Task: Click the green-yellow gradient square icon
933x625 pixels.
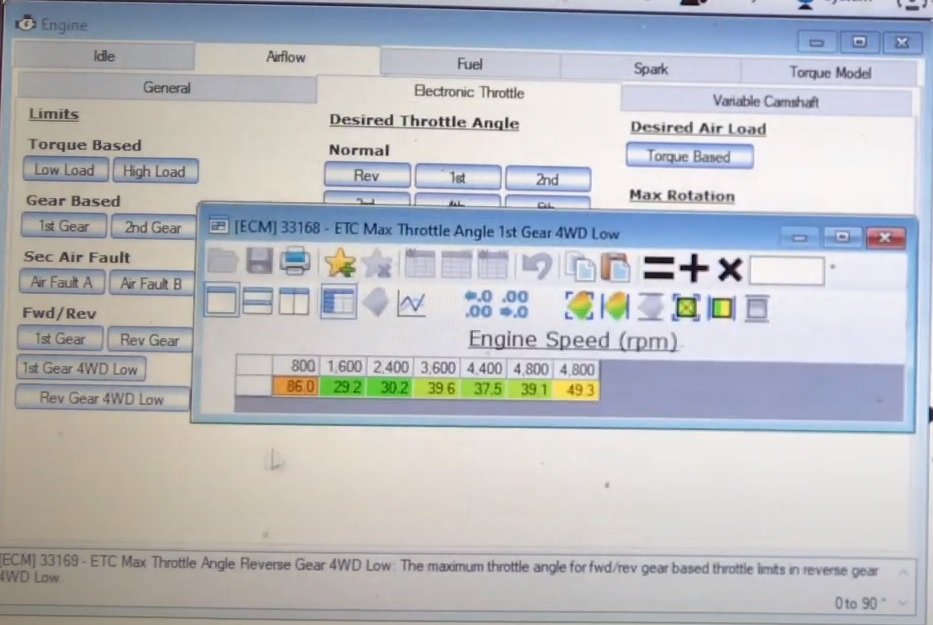Action: [x=721, y=308]
